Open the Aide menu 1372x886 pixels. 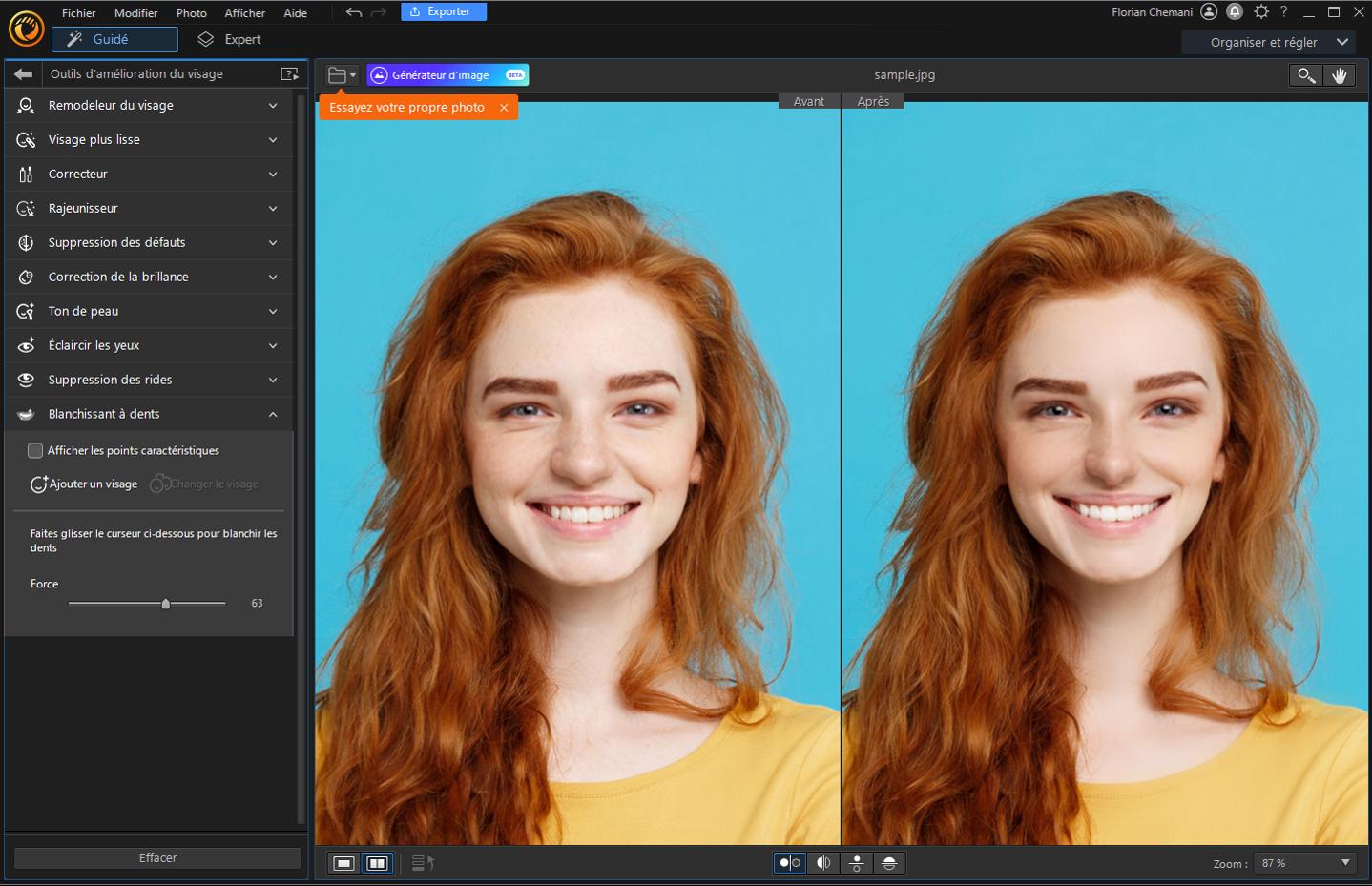[x=295, y=13]
